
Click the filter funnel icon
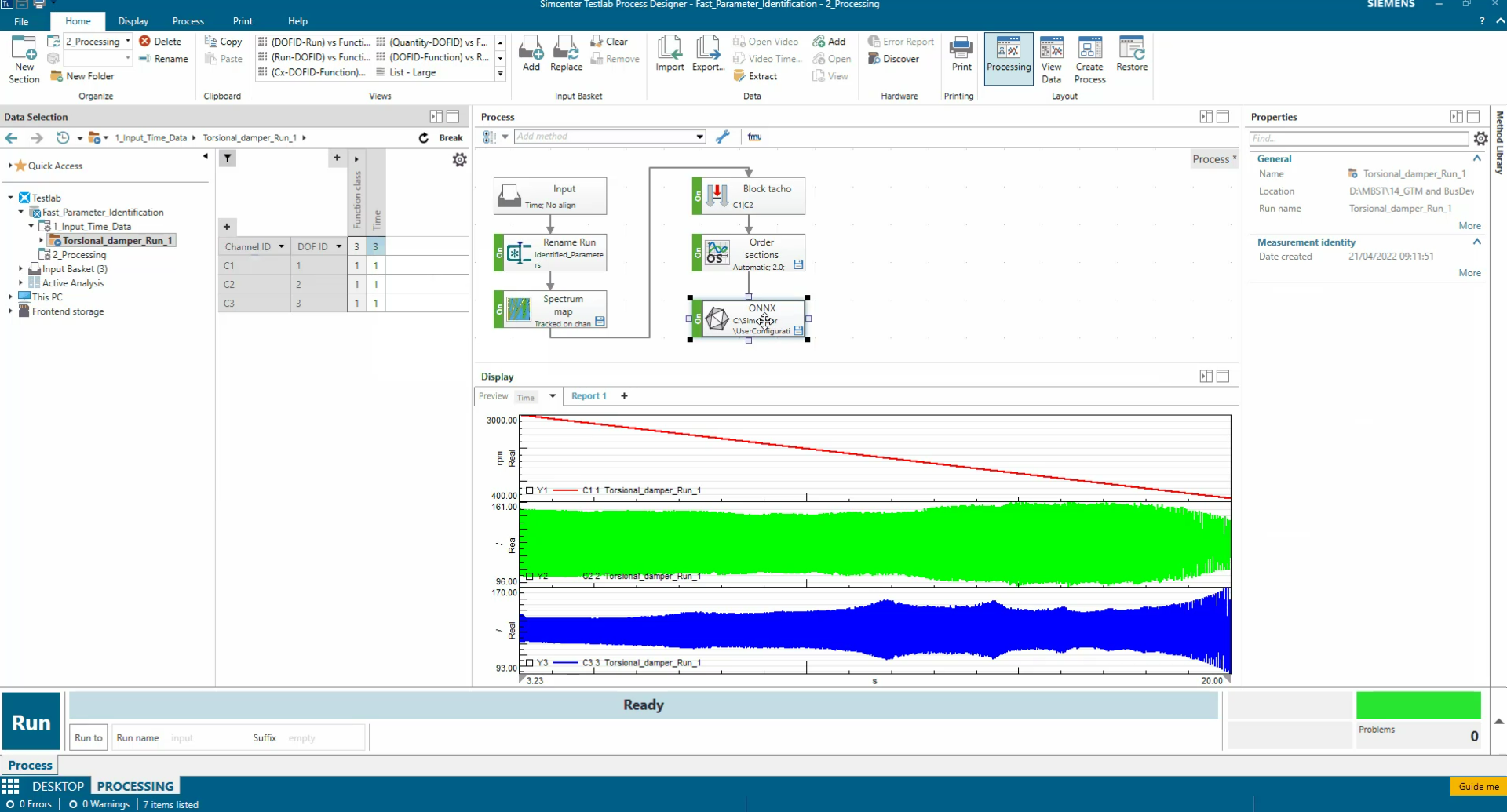(228, 158)
